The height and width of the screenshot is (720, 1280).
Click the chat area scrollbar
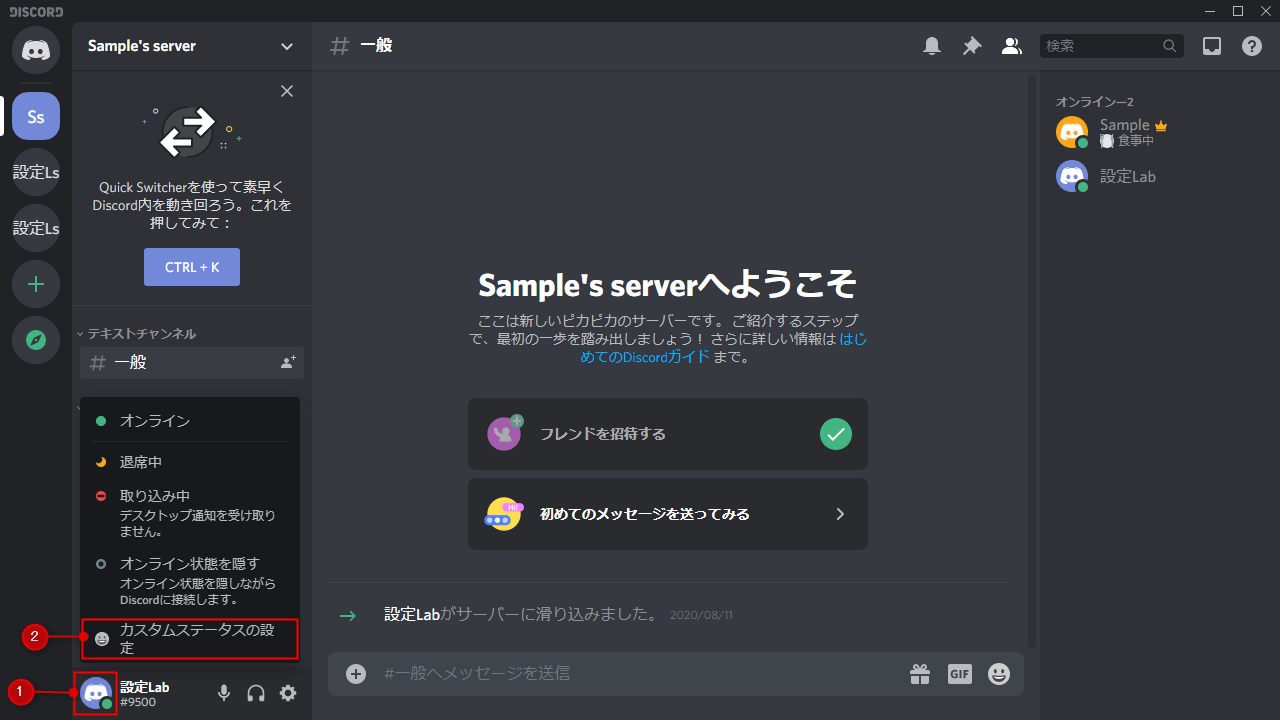pyautogui.click(x=1032, y=360)
